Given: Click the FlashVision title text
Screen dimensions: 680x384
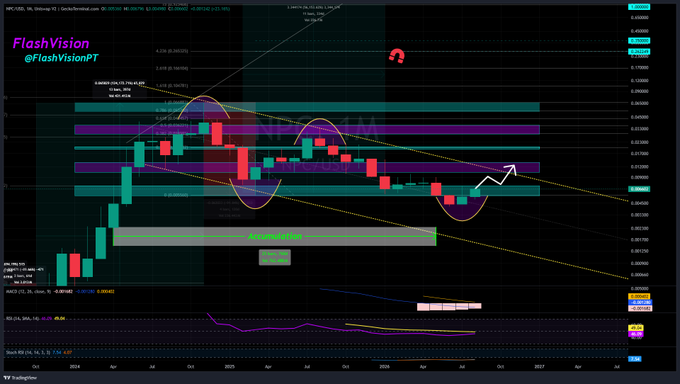Looking at the screenshot, I should 51,43.
